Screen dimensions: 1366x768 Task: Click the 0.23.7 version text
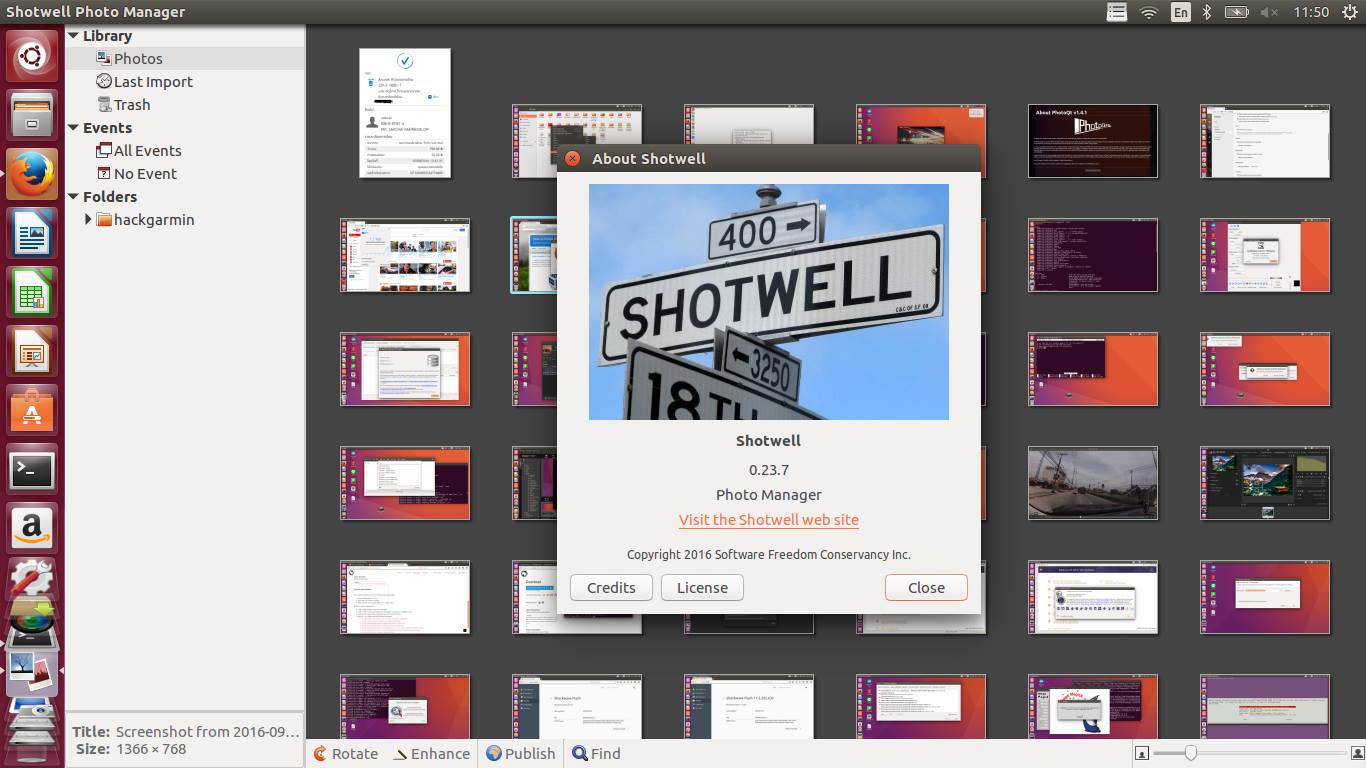tap(769, 470)
